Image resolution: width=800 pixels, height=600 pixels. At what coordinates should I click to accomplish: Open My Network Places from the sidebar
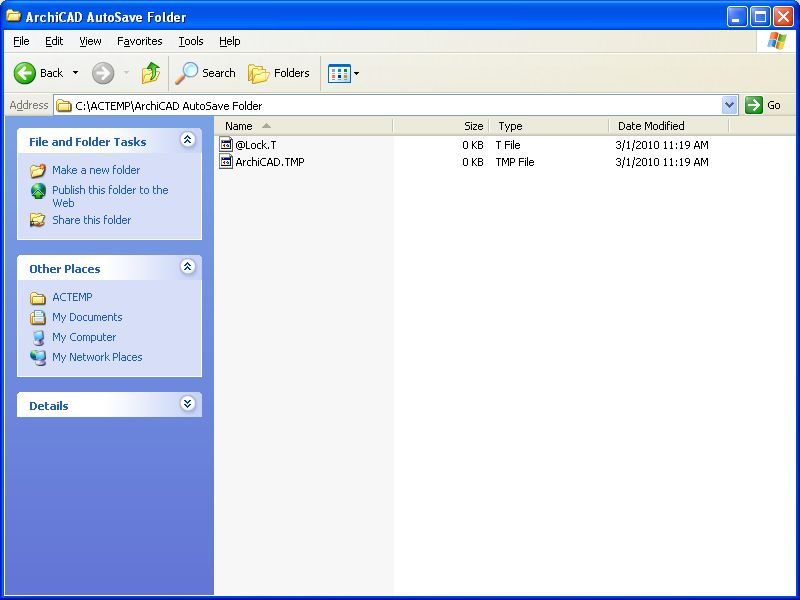[x=96, y=357]
